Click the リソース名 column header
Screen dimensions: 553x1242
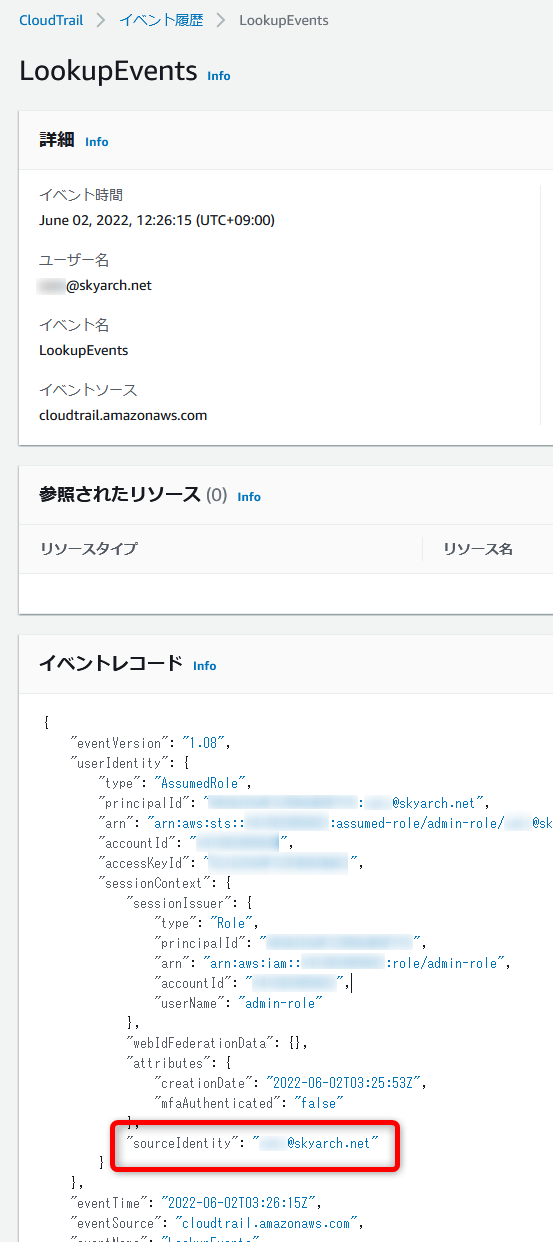point(478,549)
